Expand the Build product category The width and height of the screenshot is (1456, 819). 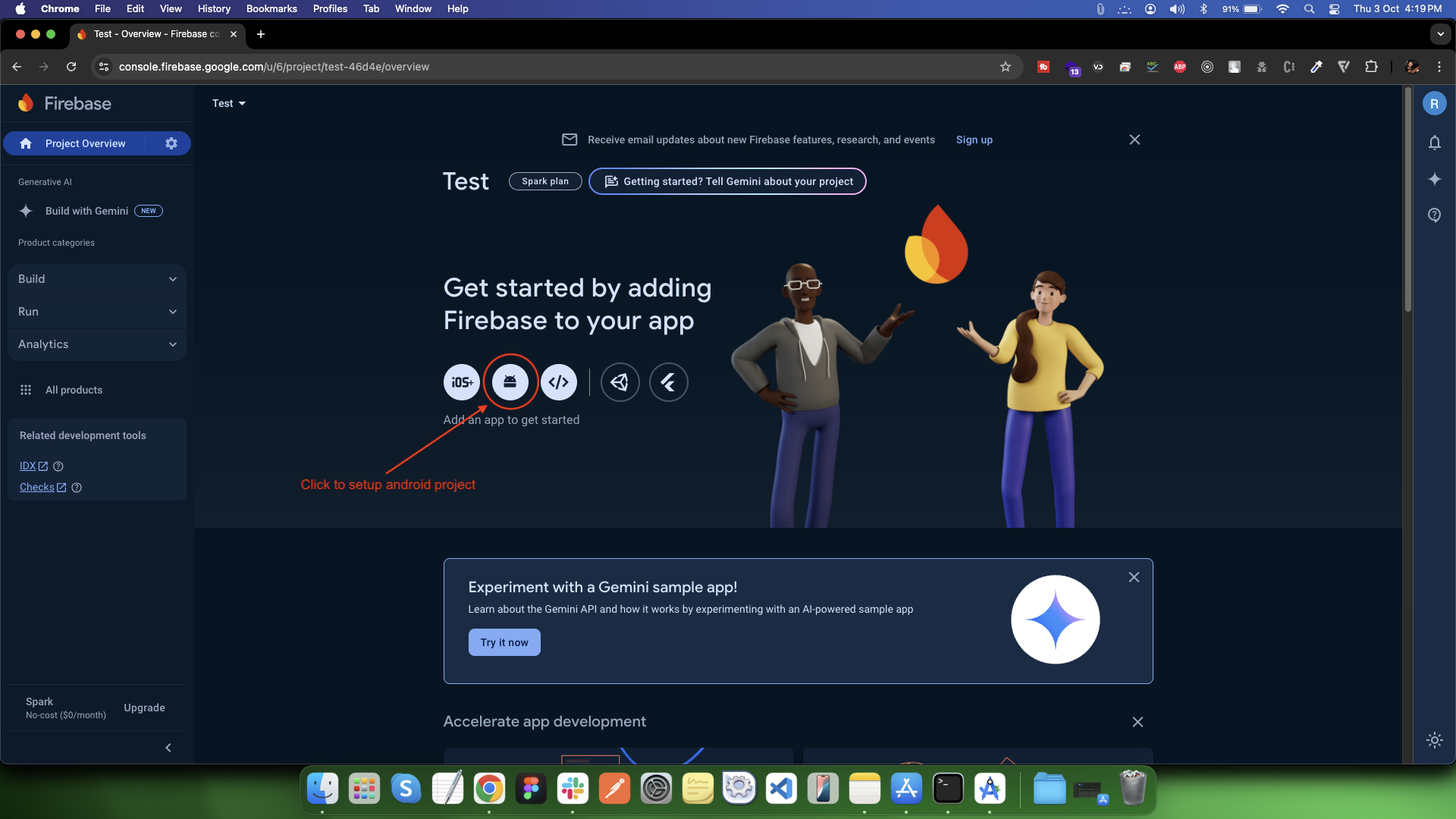coord(97,278)
